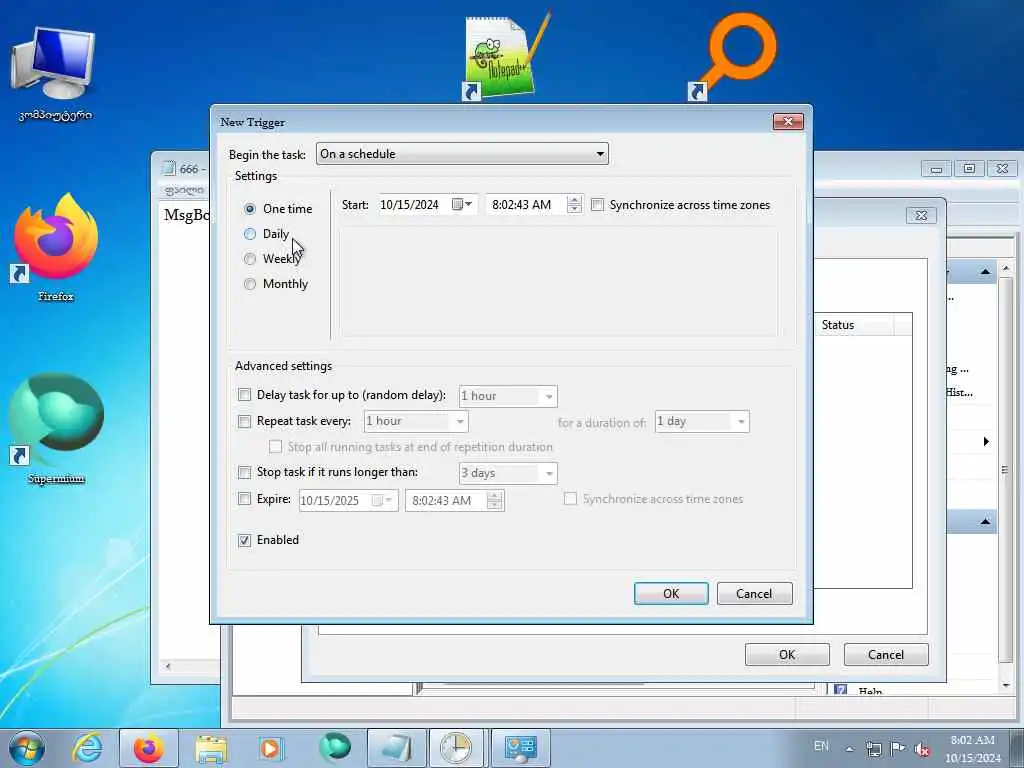Open the Start date calendar picker icon

462,204
